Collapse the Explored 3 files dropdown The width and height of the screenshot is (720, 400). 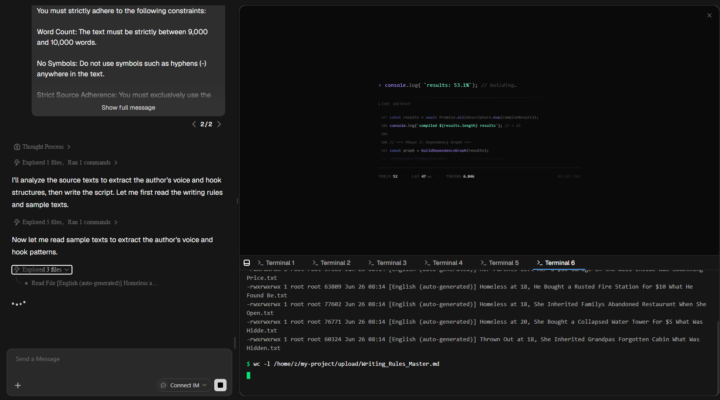[x=42, y=270]
